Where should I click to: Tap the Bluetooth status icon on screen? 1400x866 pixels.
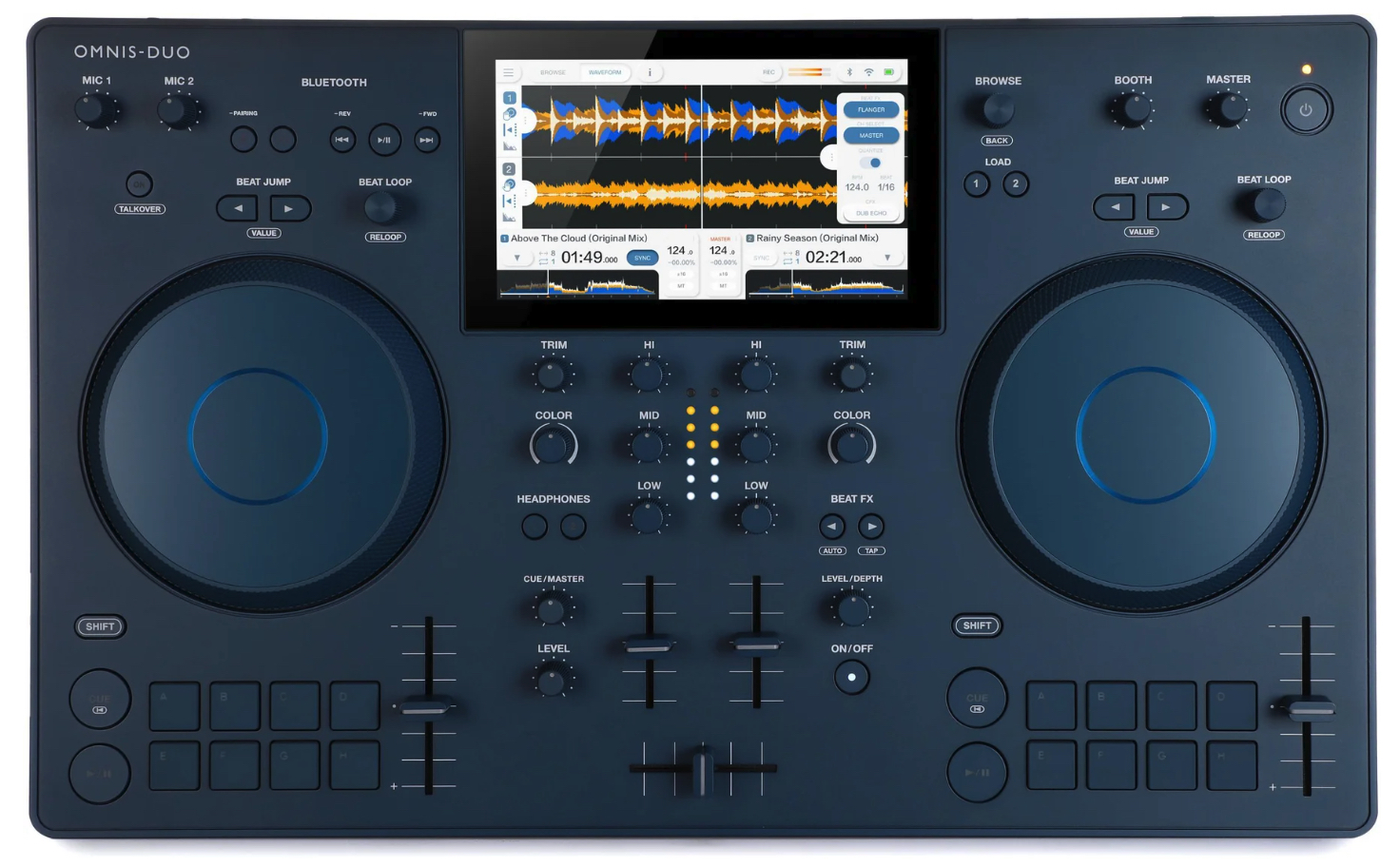(849, 72)
